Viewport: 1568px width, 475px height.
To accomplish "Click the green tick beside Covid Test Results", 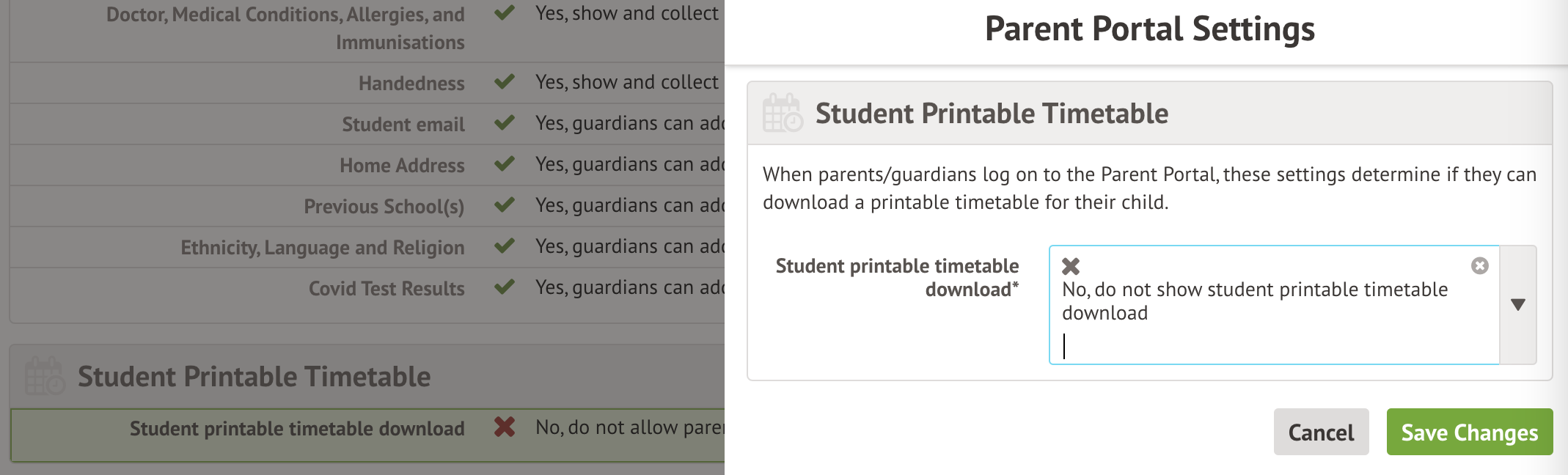I will [x=505, y=287].
